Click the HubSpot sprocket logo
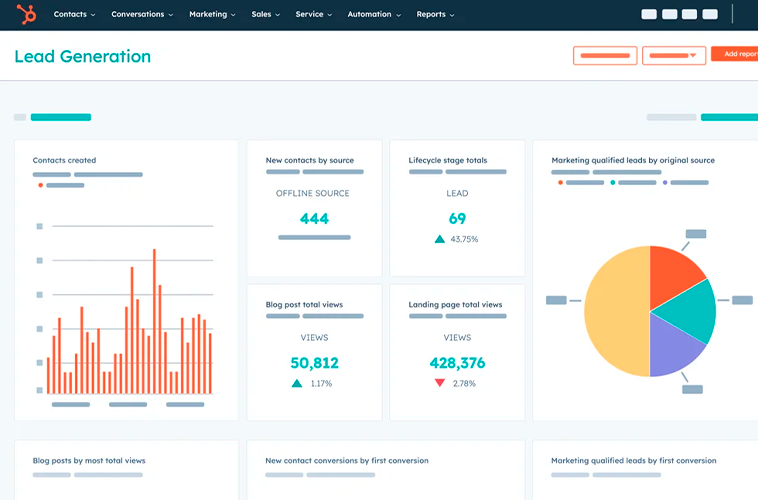This screenshot has height=500, width=758. pos(26,14)
